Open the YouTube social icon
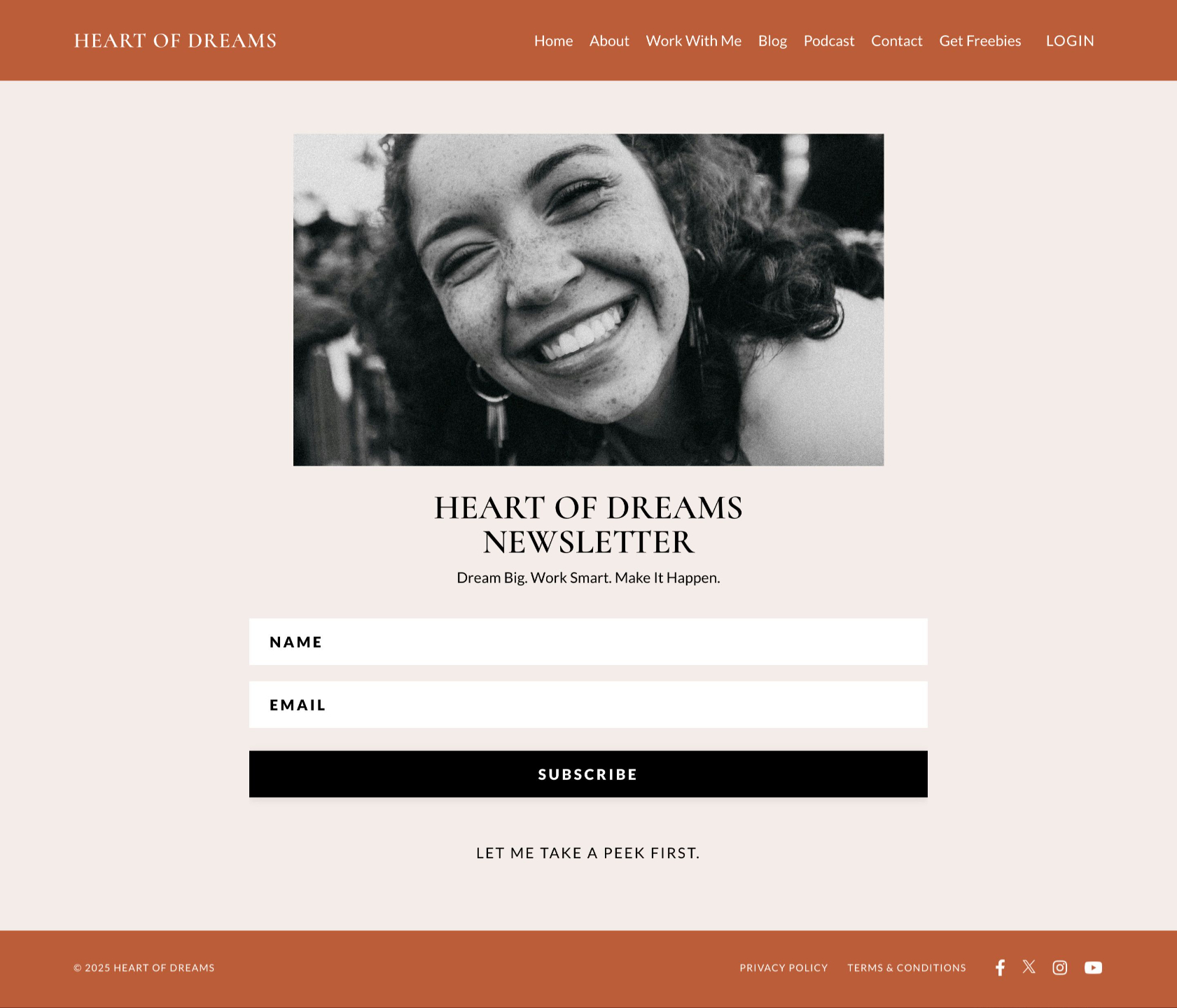 pyautogui.click(x=1093, y=967)
